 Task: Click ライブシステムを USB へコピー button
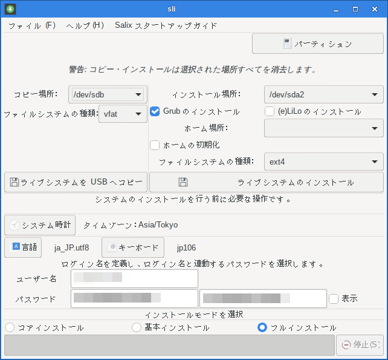[x=76, y=182]
